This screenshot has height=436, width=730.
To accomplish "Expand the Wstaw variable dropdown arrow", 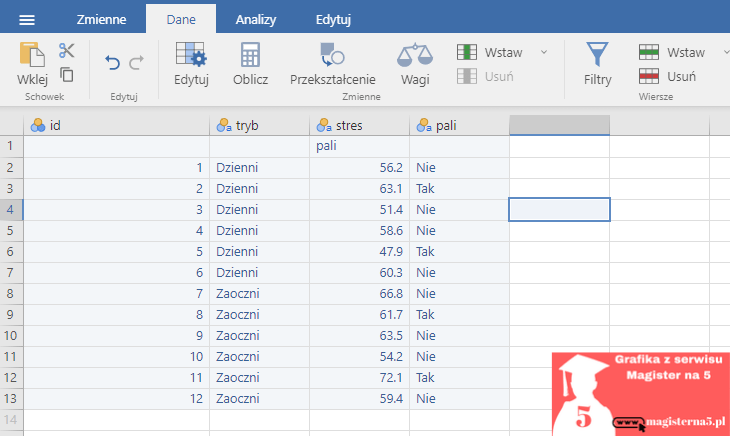I will tap(544, 52).
